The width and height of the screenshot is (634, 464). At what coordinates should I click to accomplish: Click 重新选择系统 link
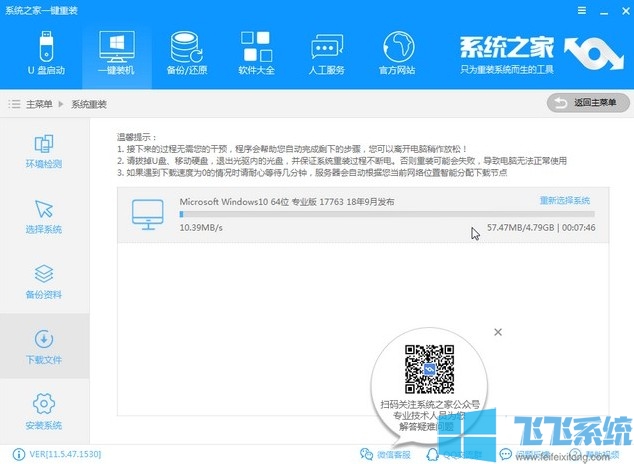564,200
